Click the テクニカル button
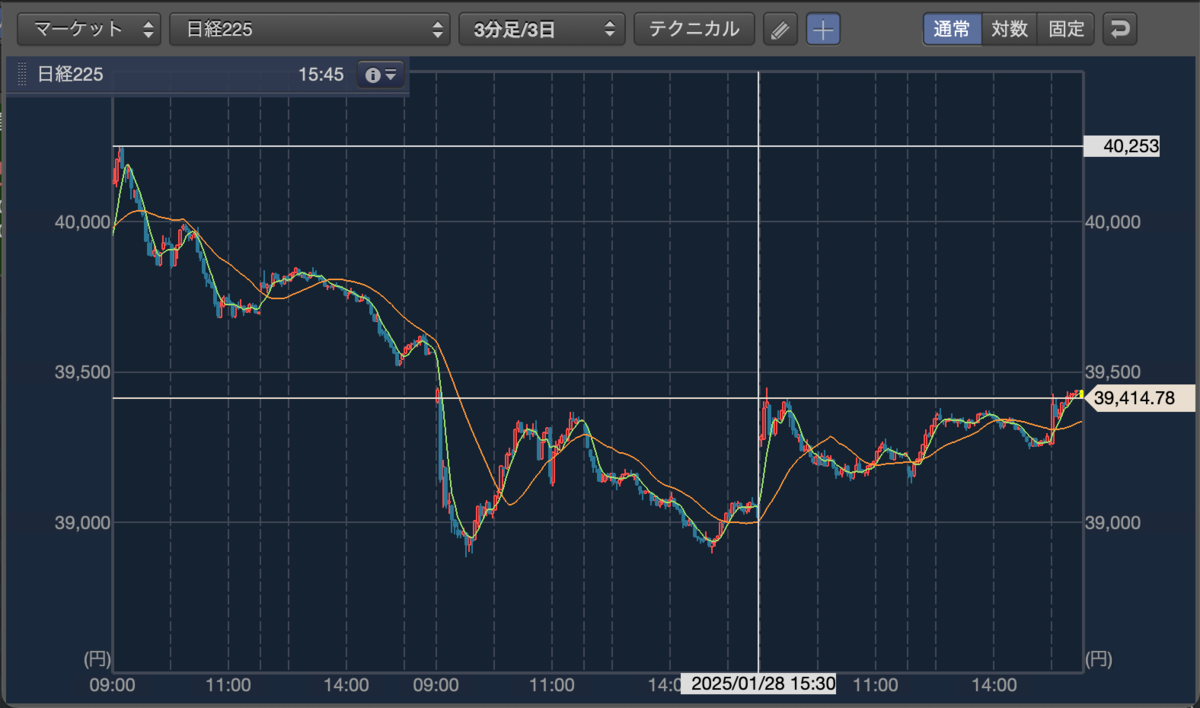This screenshot has height=708, width=1200. (694, 29)
